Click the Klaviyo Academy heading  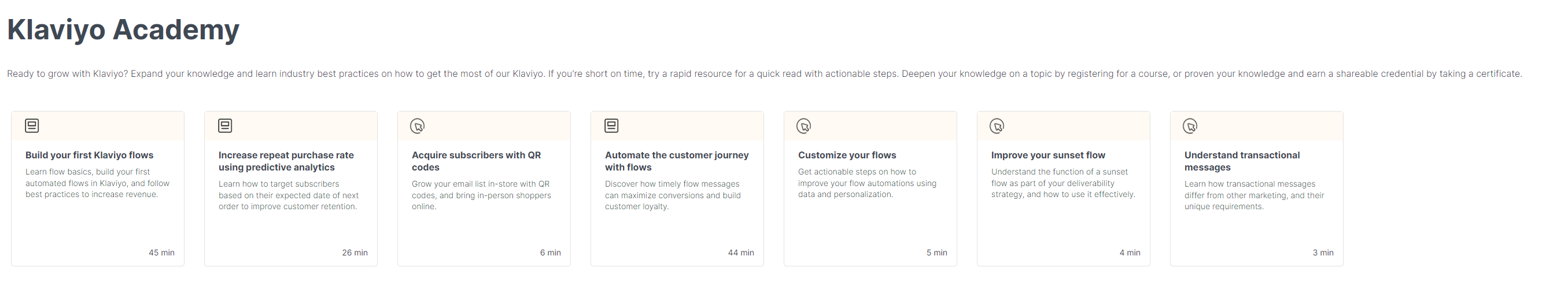coord(123,30)
